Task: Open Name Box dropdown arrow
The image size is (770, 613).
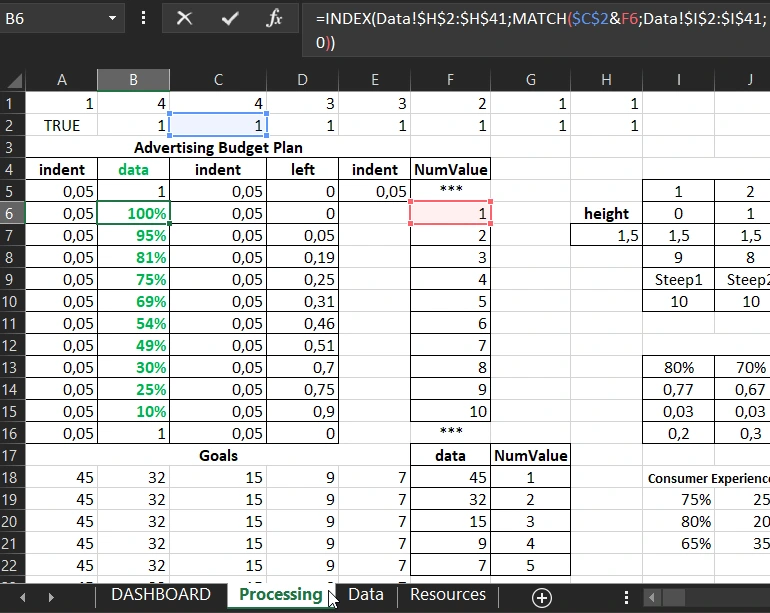Action: [112, 19]
